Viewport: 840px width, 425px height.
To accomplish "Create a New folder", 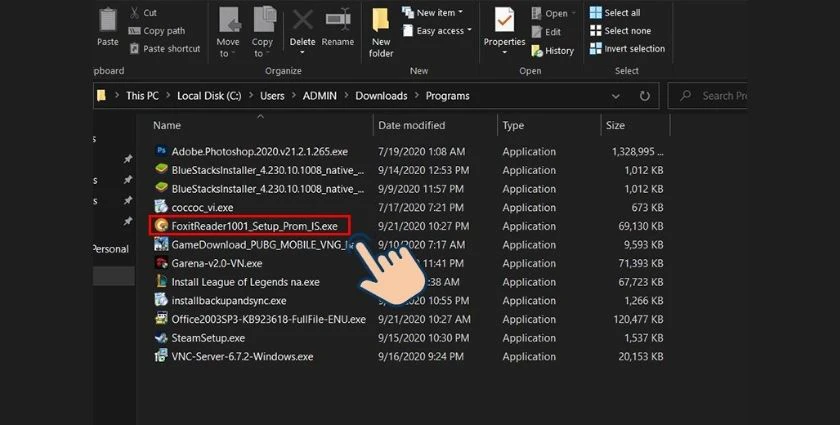I will pyautogui.click(x=381, y=32).
